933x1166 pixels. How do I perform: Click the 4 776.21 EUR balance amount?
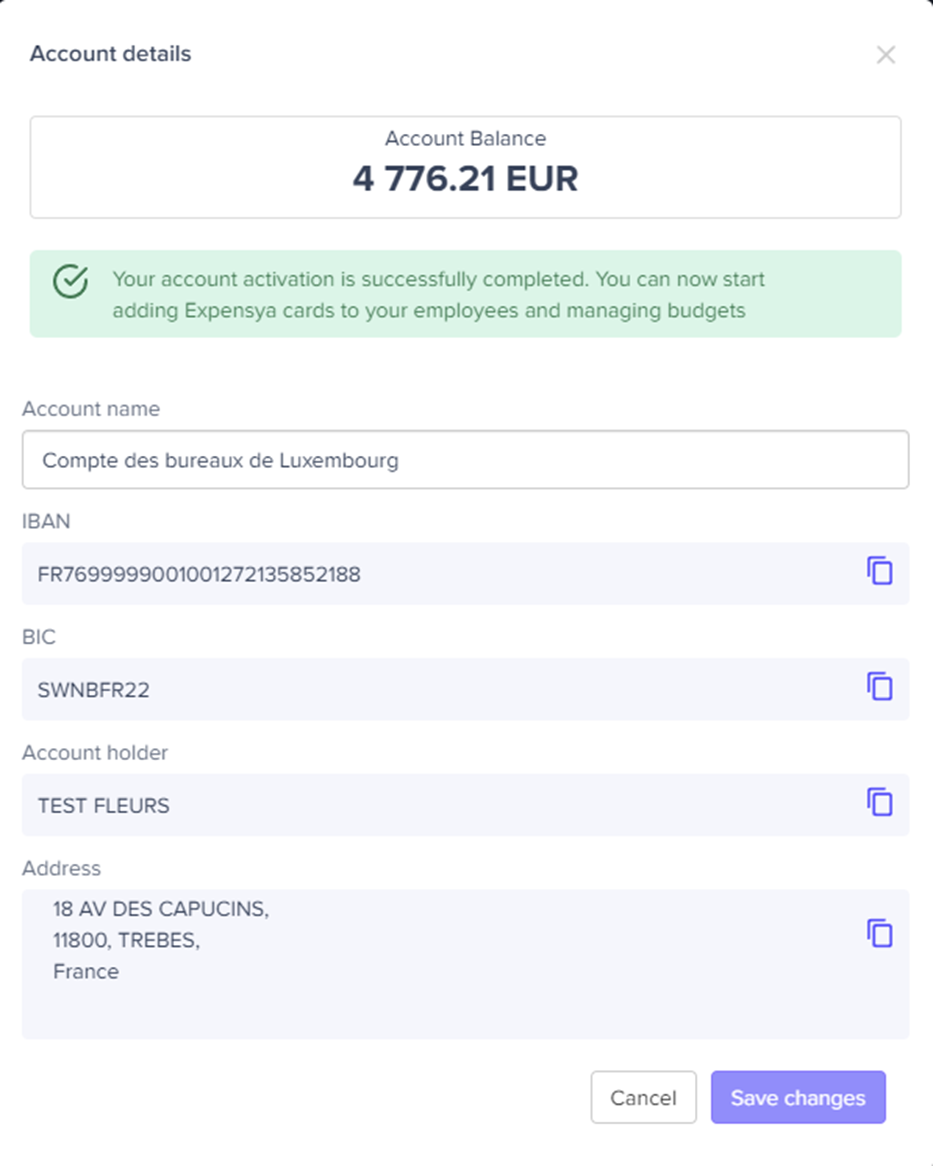pos(465,179)
